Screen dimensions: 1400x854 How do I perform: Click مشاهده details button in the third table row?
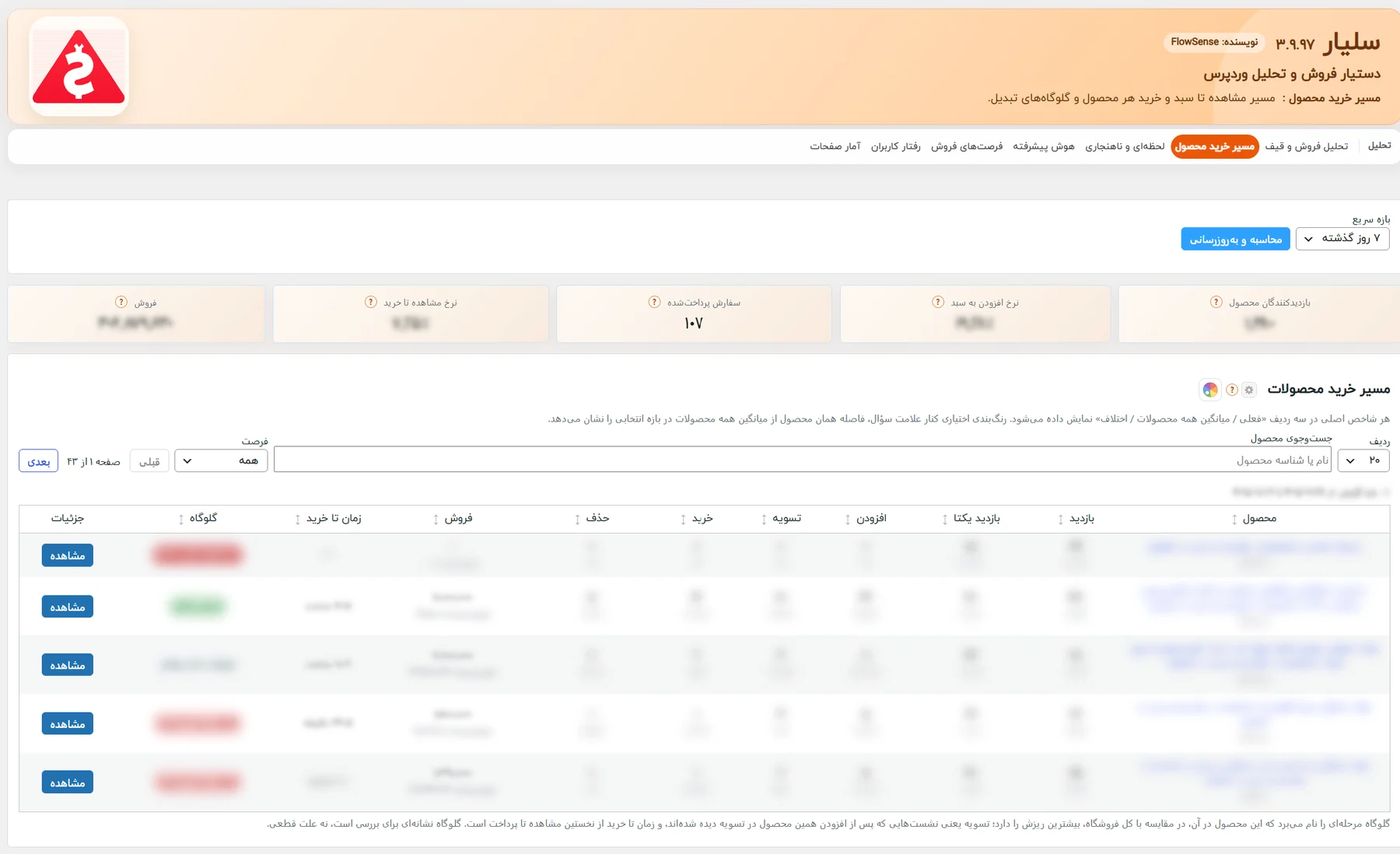coord(68,665)
